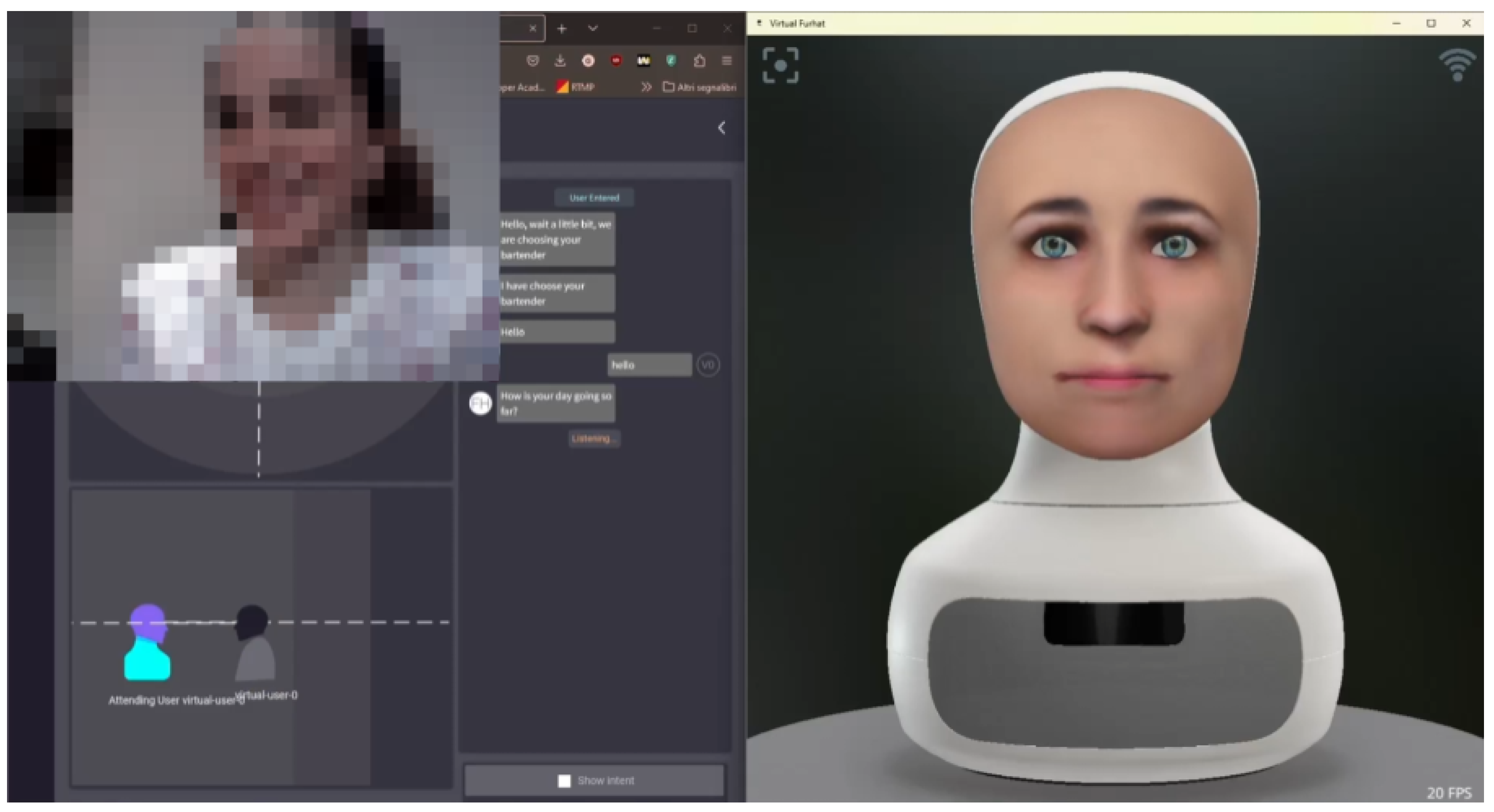Open the Altri segnalibri bookmarks folder
This screenshot has width=1494, height=812.
coord(699,87)
